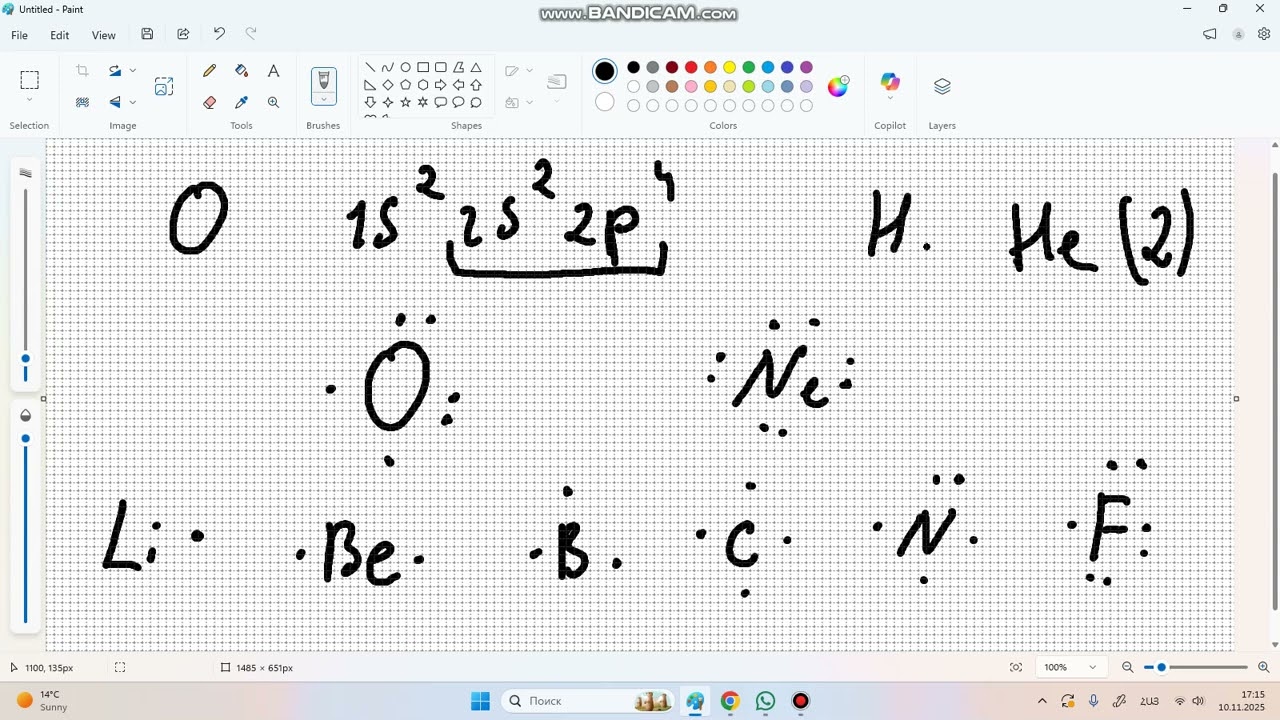Pick the red color swatch

tap(691, 68)
